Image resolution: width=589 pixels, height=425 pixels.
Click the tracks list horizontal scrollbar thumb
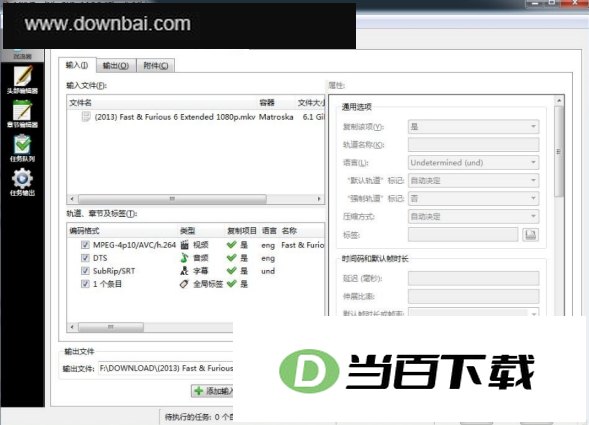110,327
